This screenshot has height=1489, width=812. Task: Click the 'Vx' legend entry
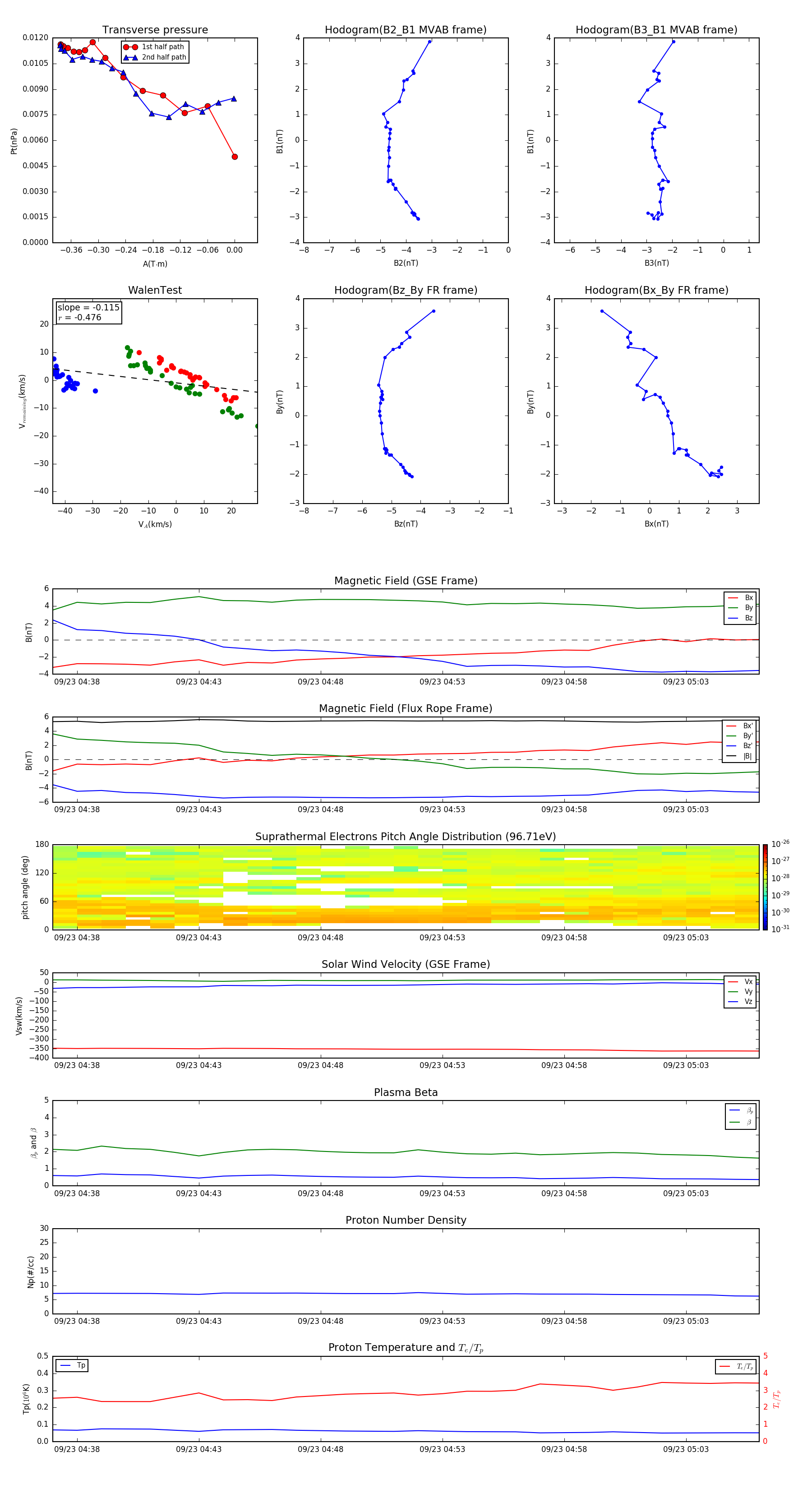point(740,981)
